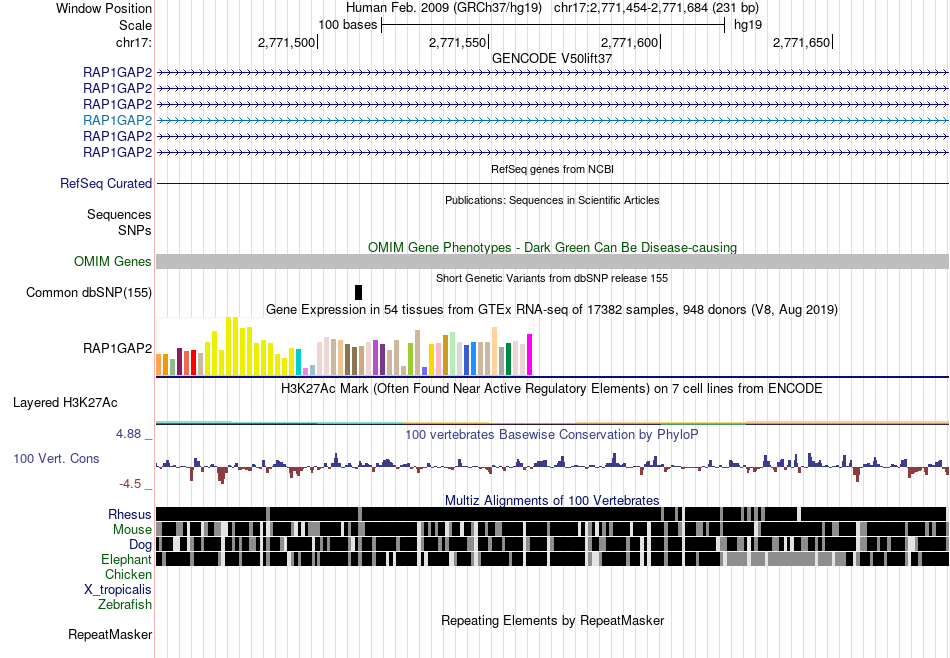Click the OMIM Gene Phenotypes track title
Image resolution: width=950 pixels, height=658 pixels.
[552, 247]
